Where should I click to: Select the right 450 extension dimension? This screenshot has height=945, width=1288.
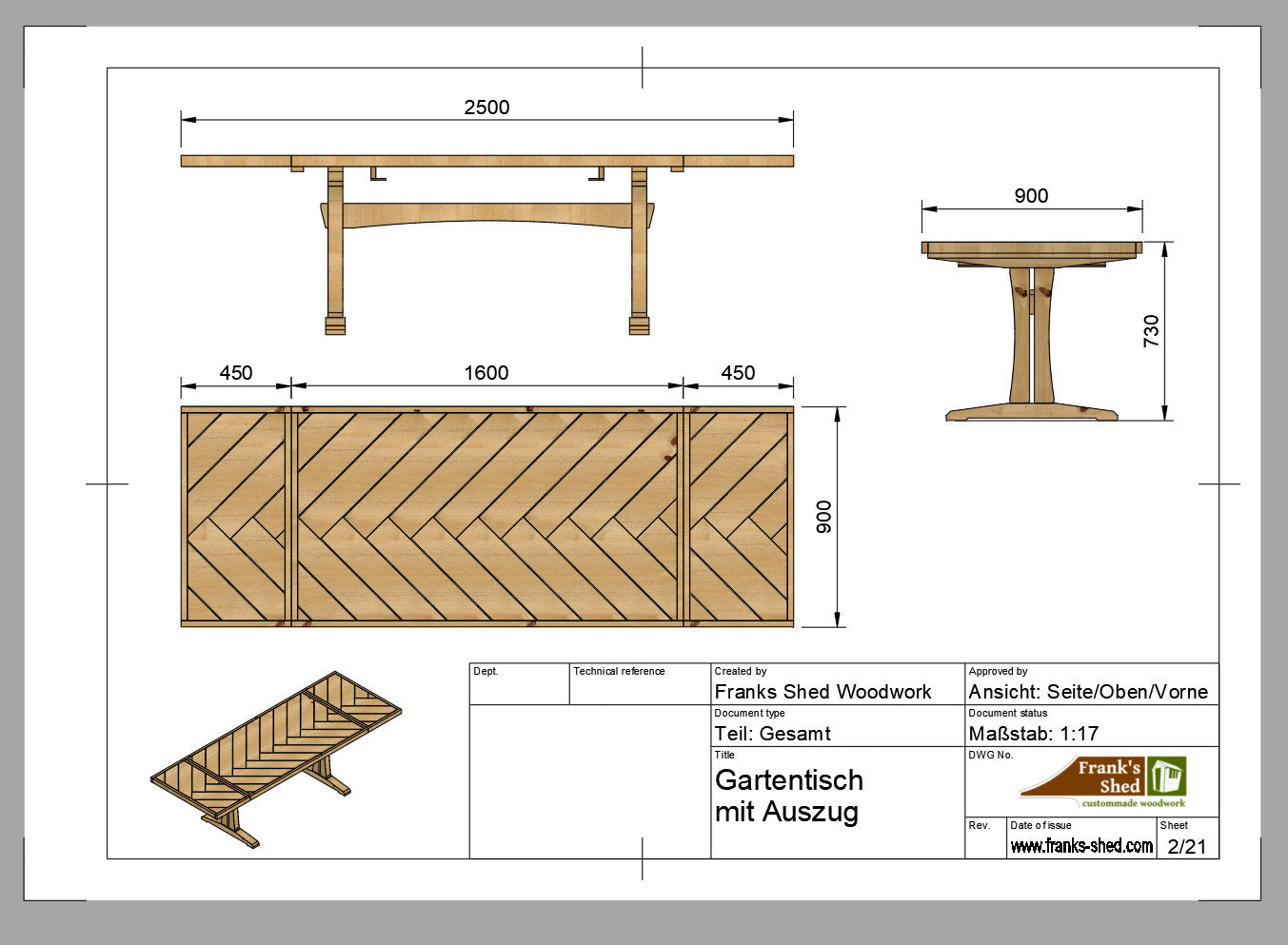pos(738,373)
